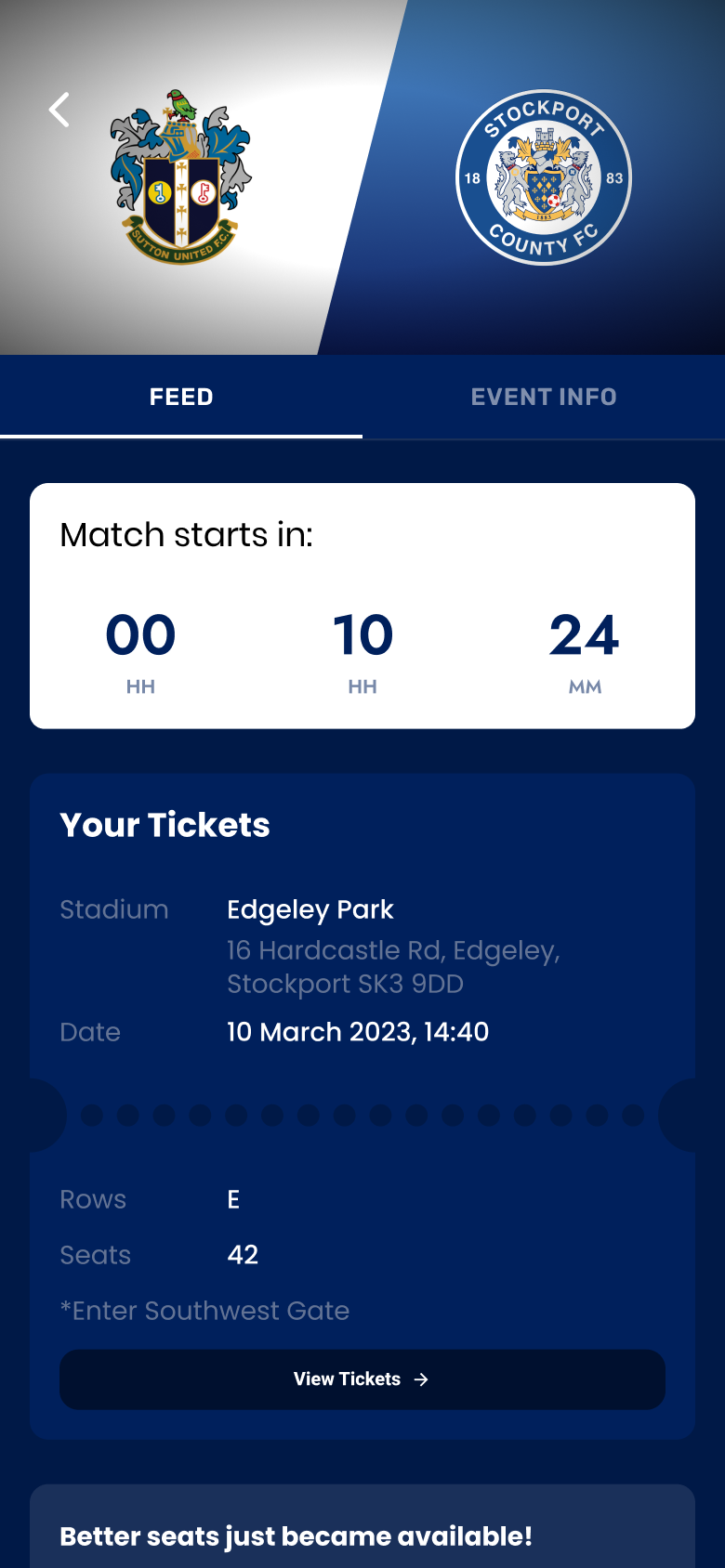
Task: Open the View Tickets button
Action: pyautogui.click(x=362, y=1379)
